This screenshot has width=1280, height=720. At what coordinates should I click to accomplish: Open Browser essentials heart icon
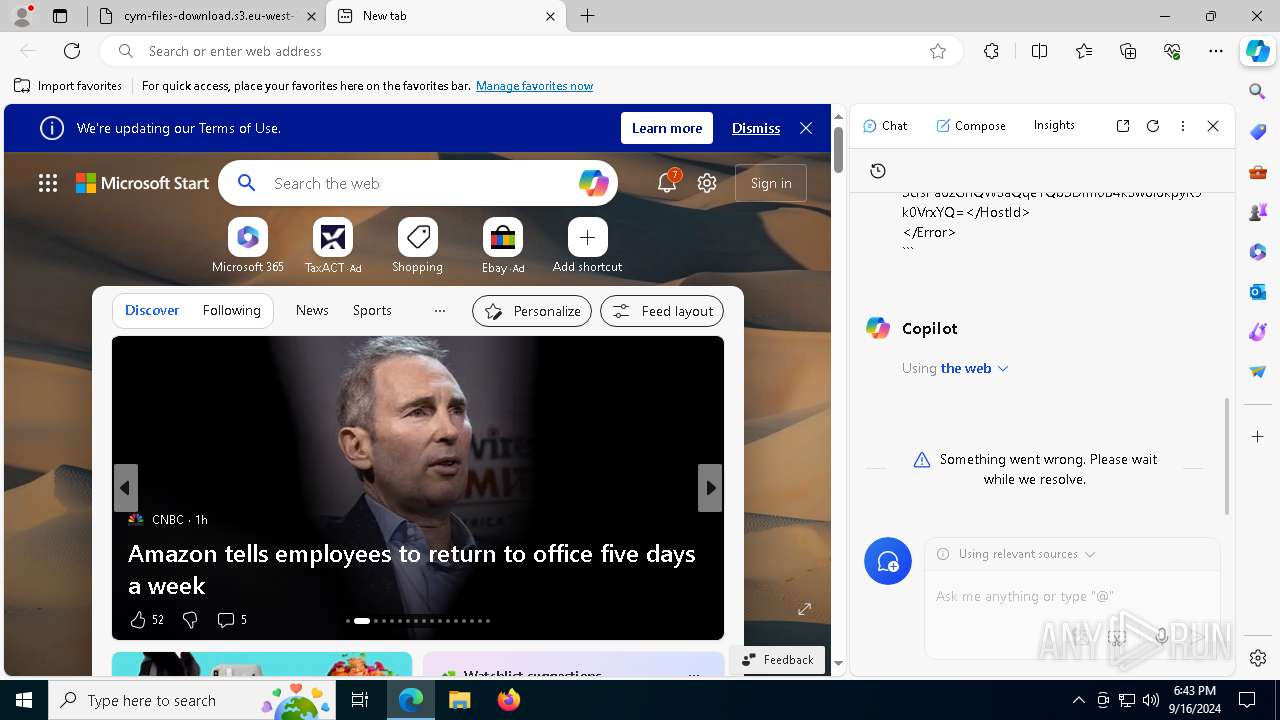coord(1172,51)
